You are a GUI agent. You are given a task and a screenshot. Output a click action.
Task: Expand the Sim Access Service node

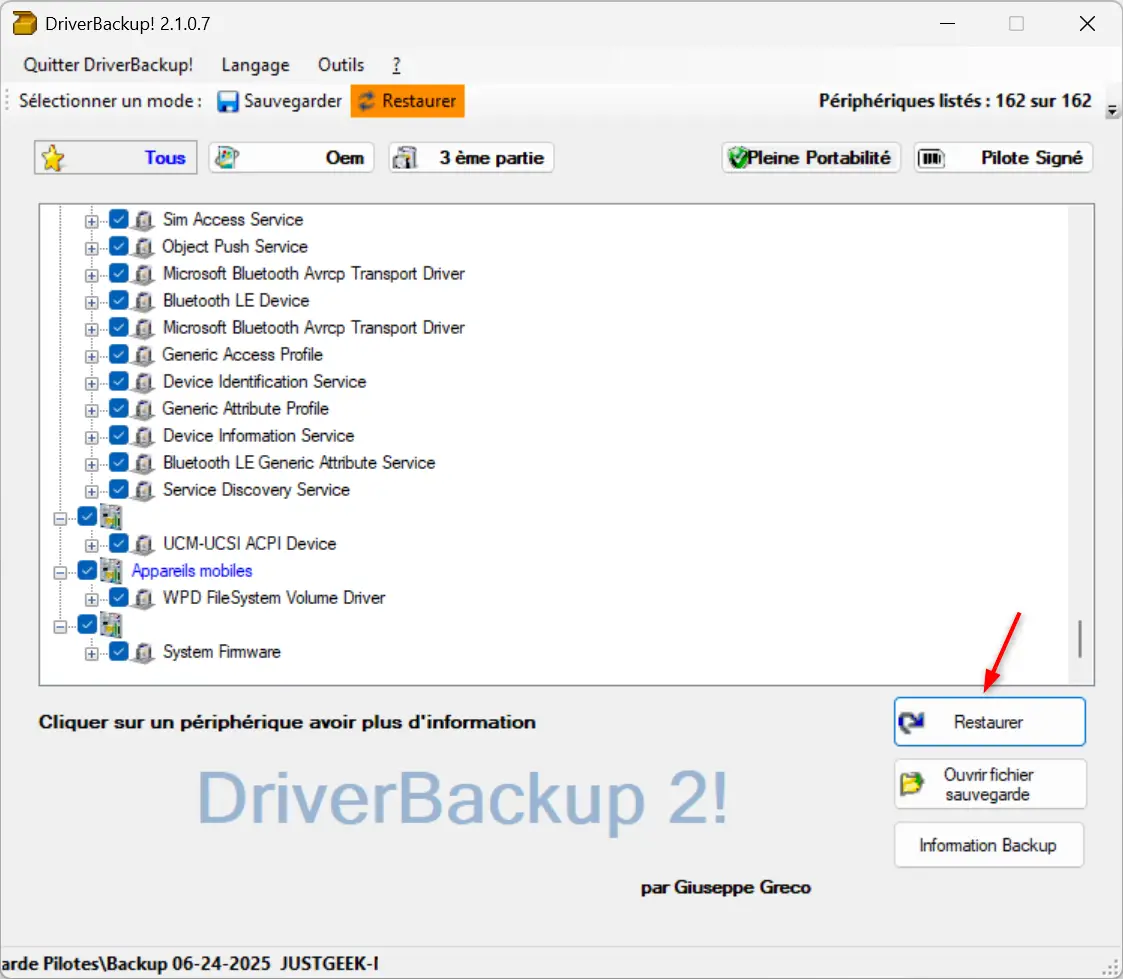[92, 221]
